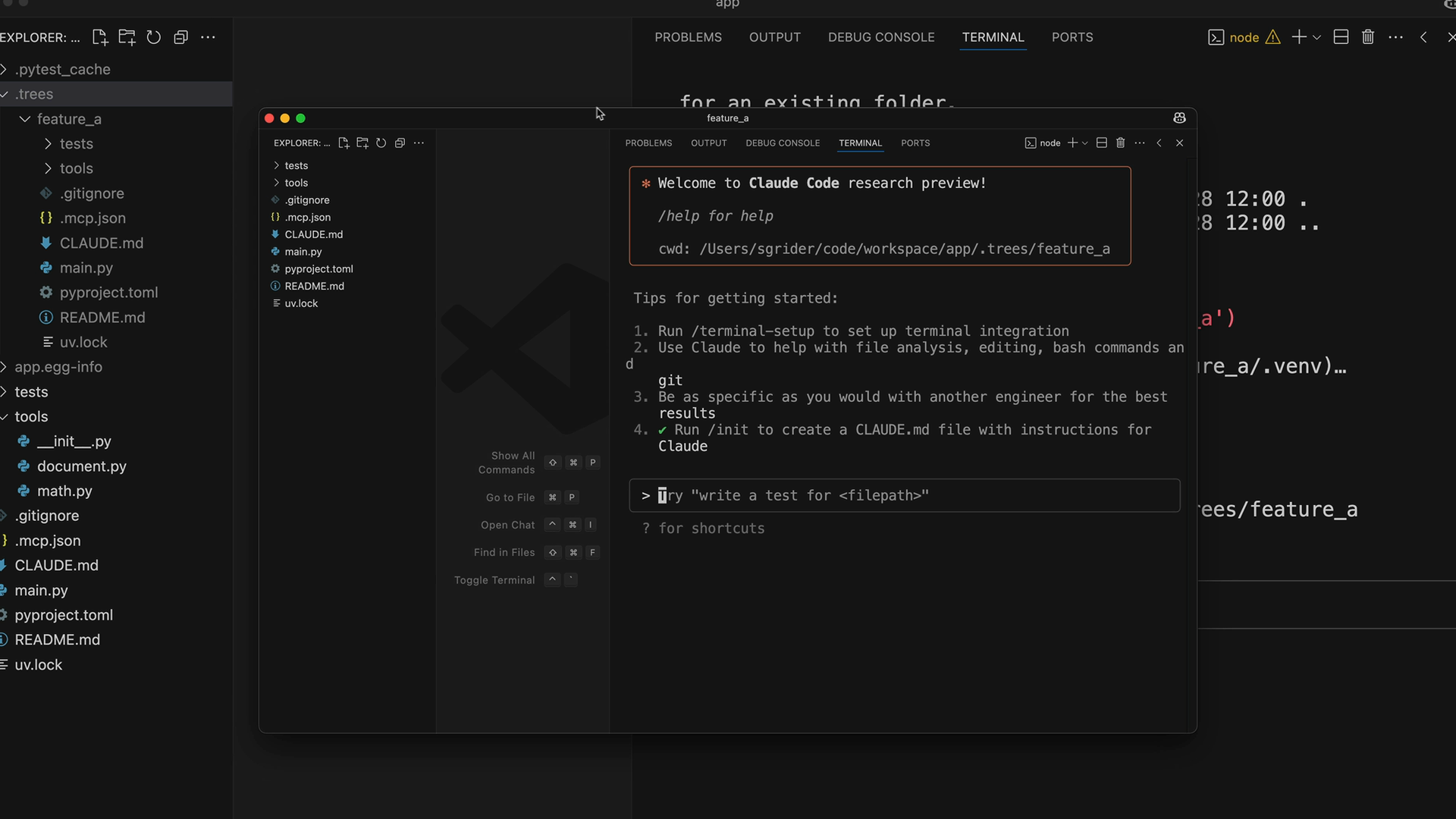
Task: Refresh explorer in feature_a window
Action: coord(381,143)
